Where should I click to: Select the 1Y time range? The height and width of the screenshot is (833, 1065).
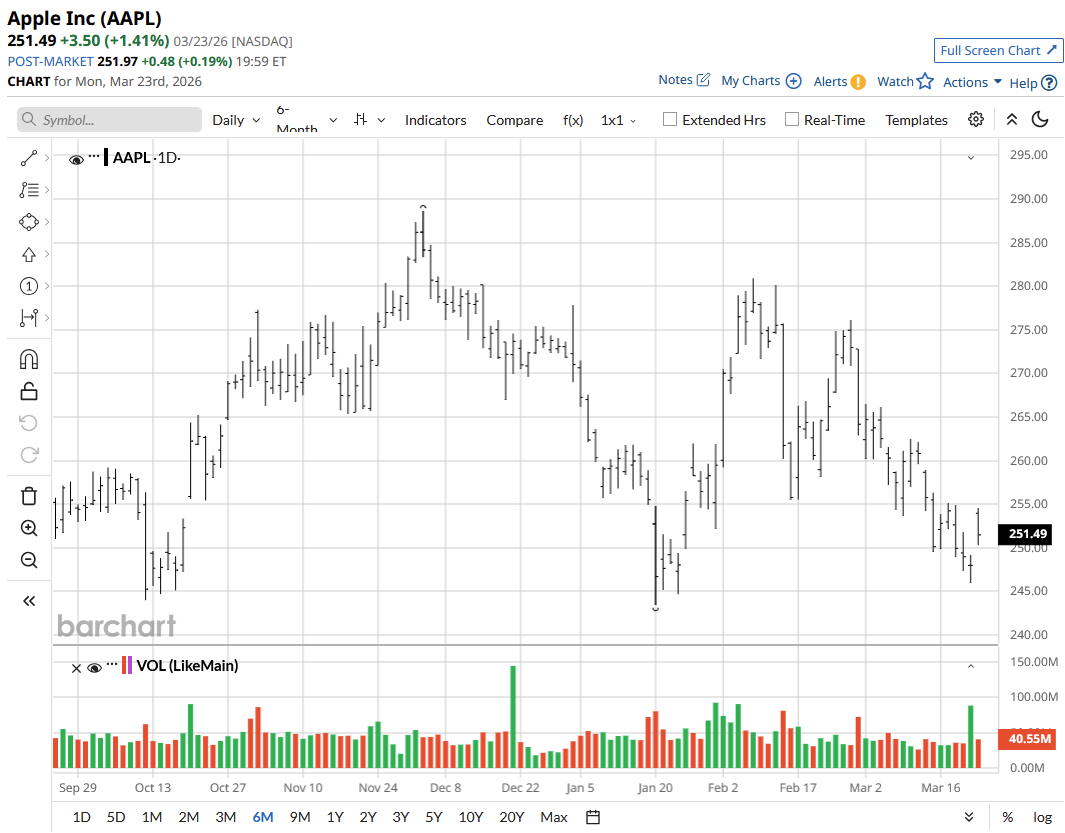coord(335,817)
